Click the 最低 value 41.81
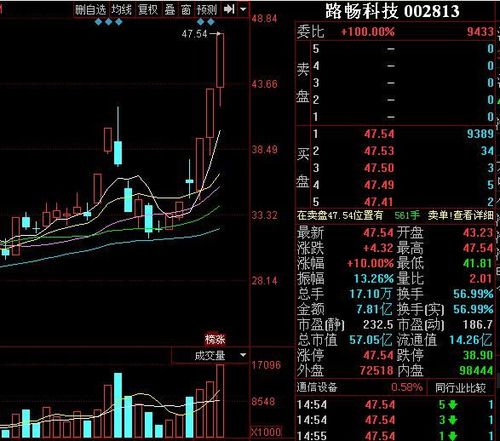This screenshot has width=500, height=441. click(x=478, y=263)
